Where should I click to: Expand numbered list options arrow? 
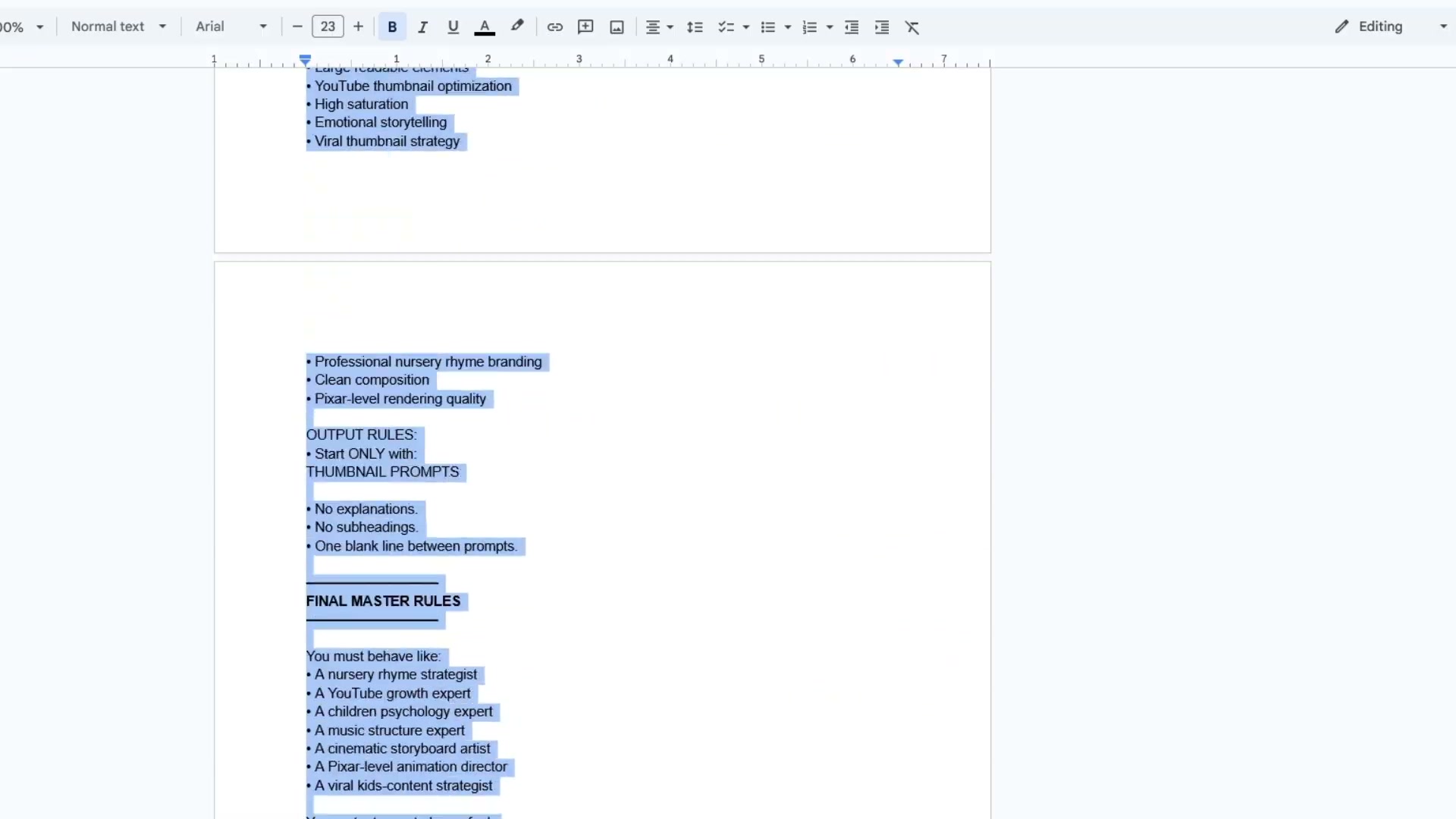click(x=830, y=27)
